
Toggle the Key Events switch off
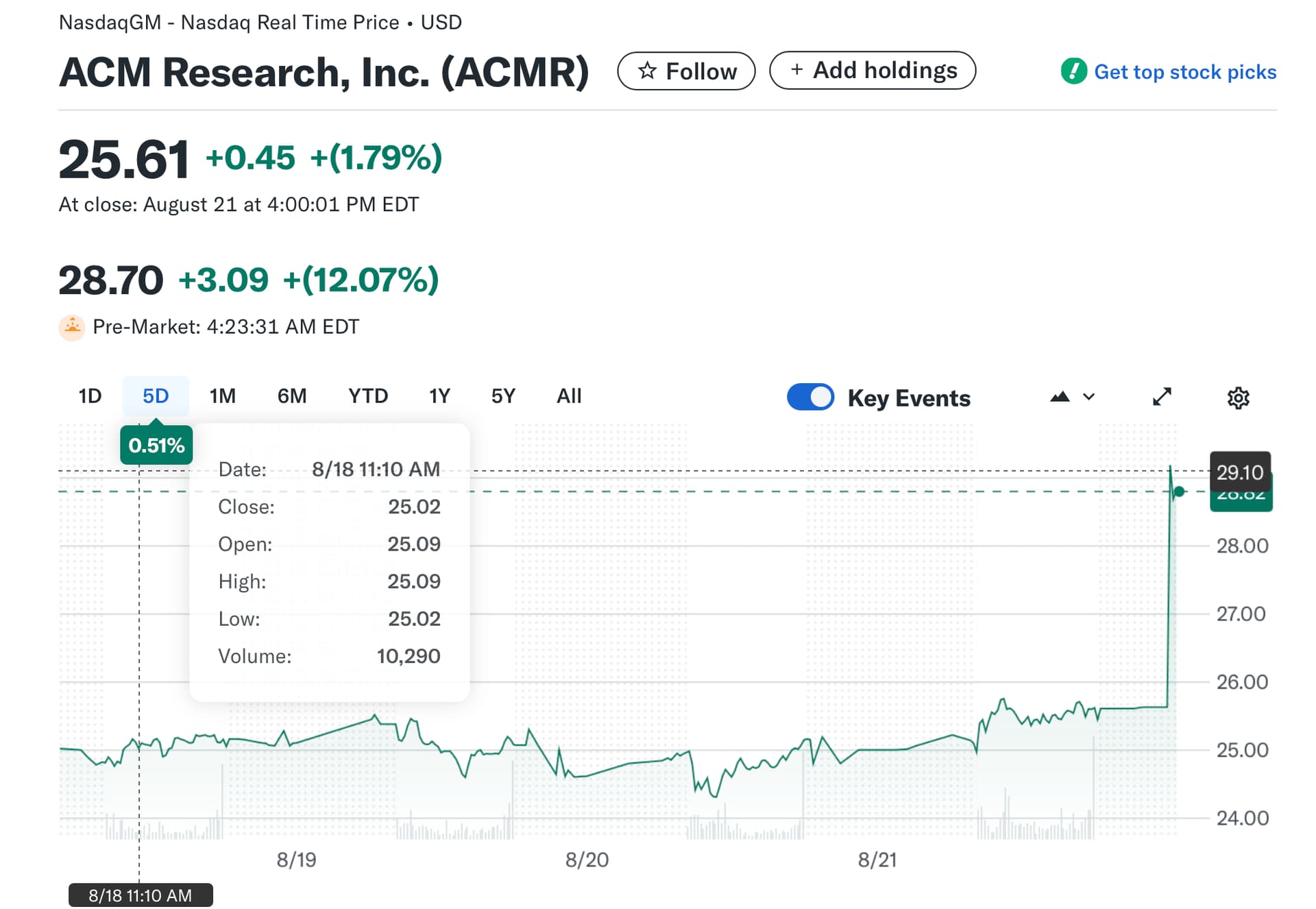click(x=810, y=397)
